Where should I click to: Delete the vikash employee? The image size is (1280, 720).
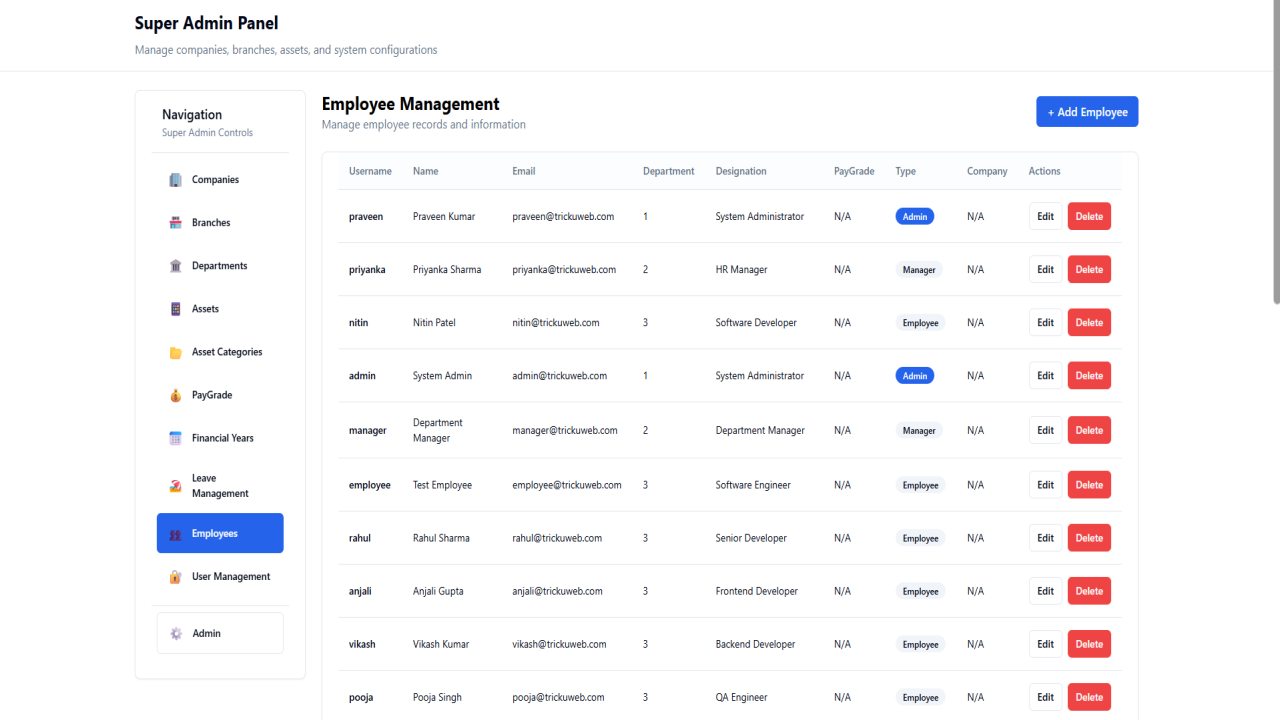(x=1089, y=644)
